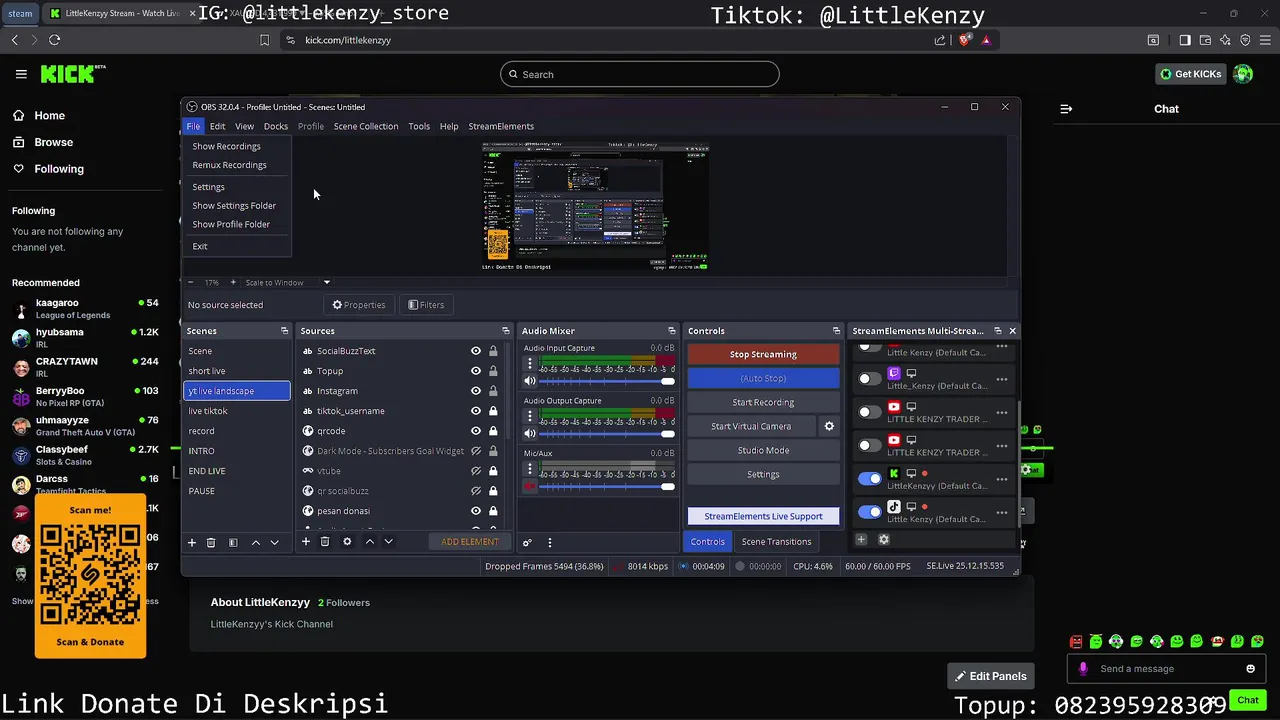The image size is (1280, 720).
Task: Undock the Sources panel icon
Action: (x=505, y=331)
